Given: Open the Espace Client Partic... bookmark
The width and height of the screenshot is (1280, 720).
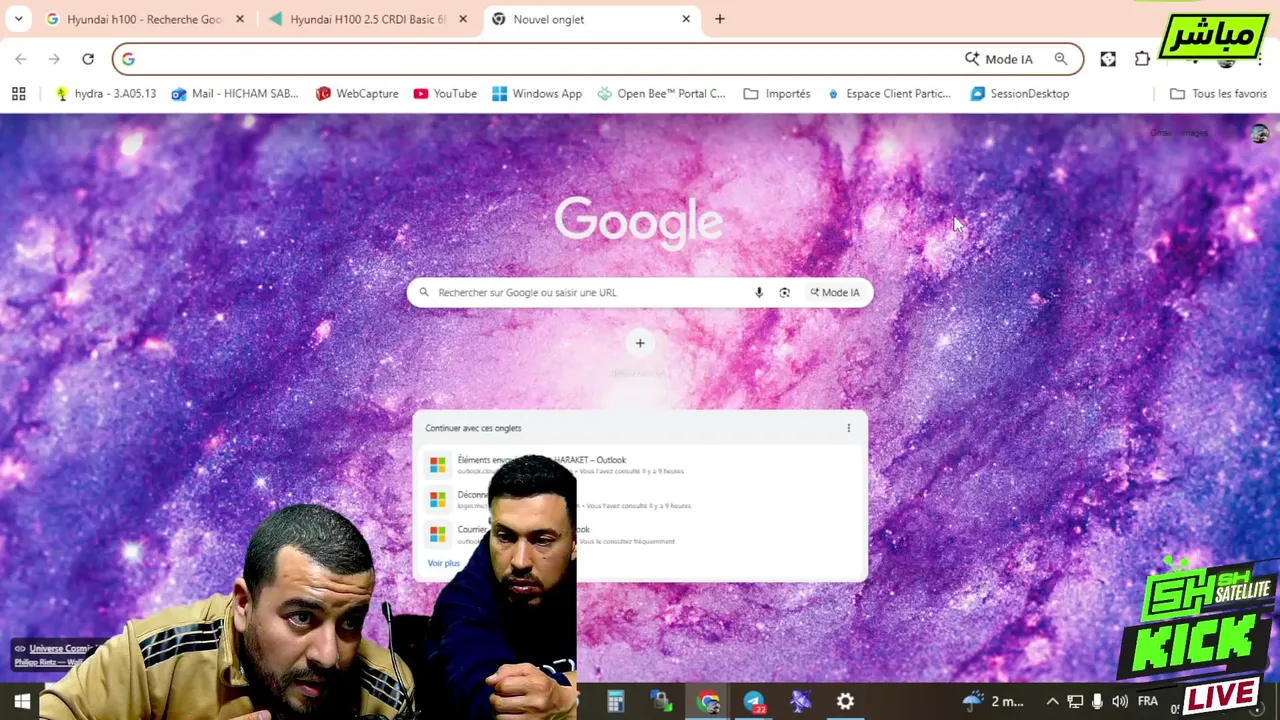Looking at the screenshot, I should point(889,94).
